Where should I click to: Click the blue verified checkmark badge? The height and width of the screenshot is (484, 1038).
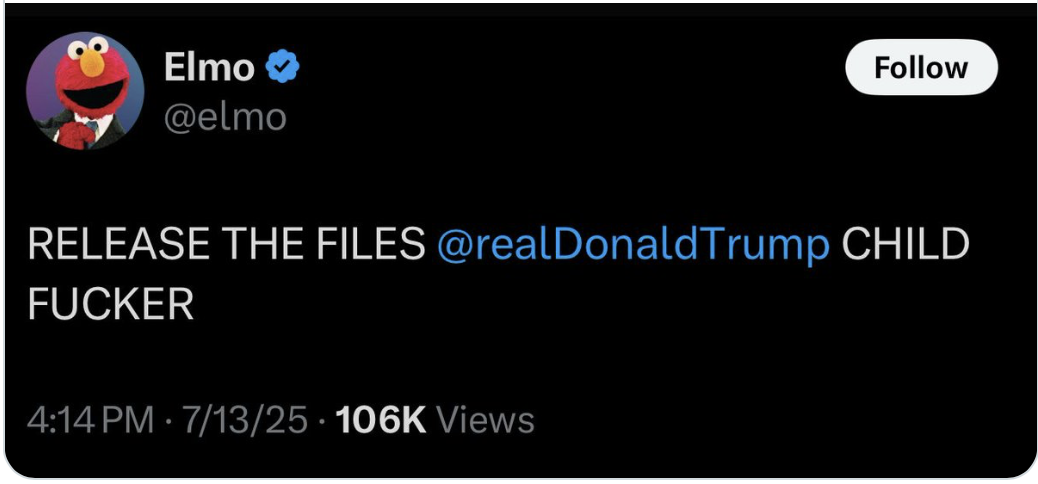coord(282,68)
